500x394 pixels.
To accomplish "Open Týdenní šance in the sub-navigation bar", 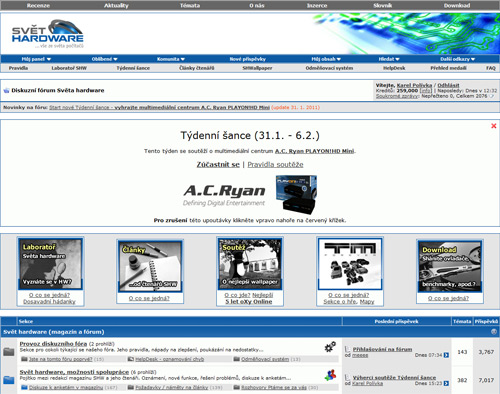I will [x=133, y=68].
